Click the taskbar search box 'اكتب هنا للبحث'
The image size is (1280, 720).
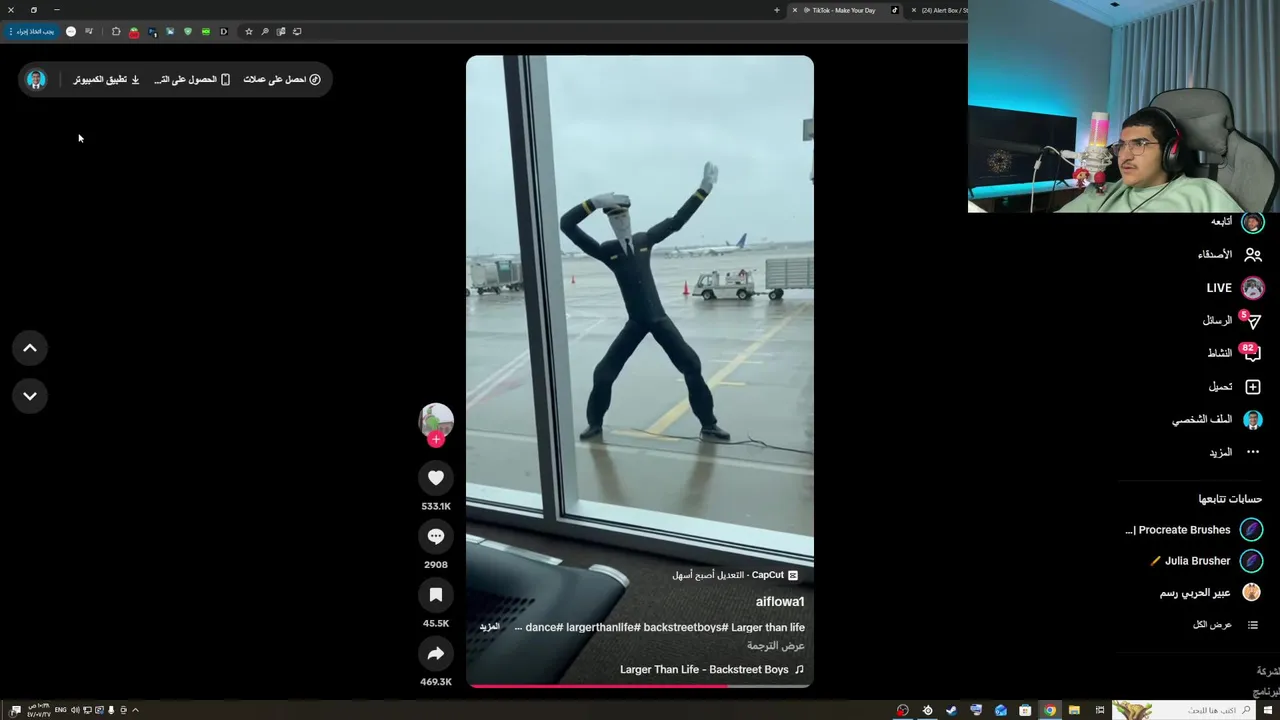point(1185,710)
